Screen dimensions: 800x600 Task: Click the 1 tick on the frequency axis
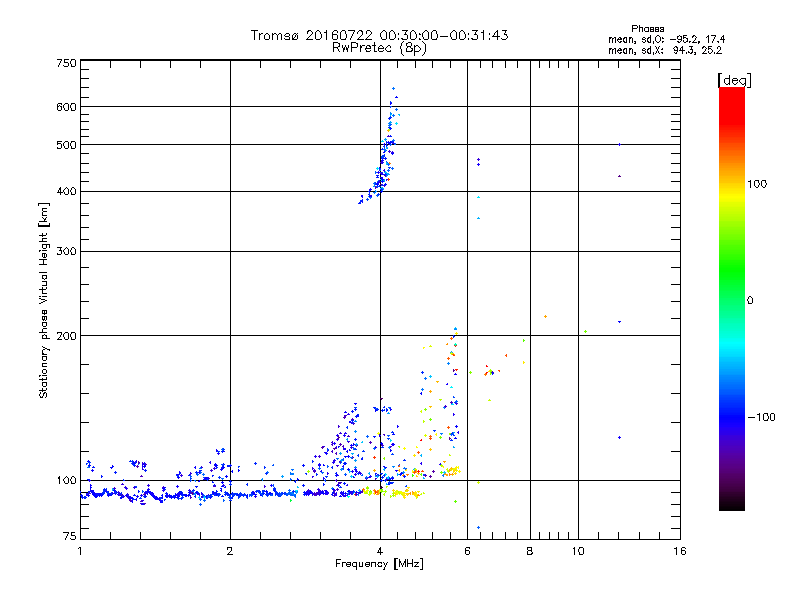click(x=80, y=552)
